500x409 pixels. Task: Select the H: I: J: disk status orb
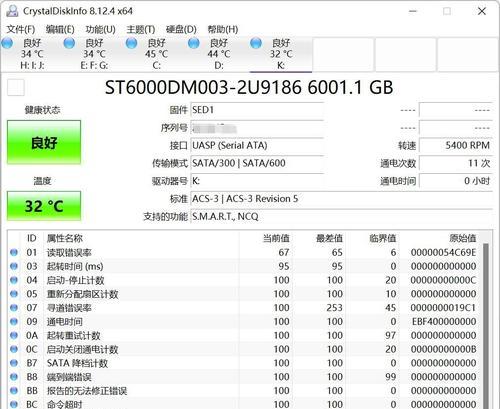pos(7,43)
